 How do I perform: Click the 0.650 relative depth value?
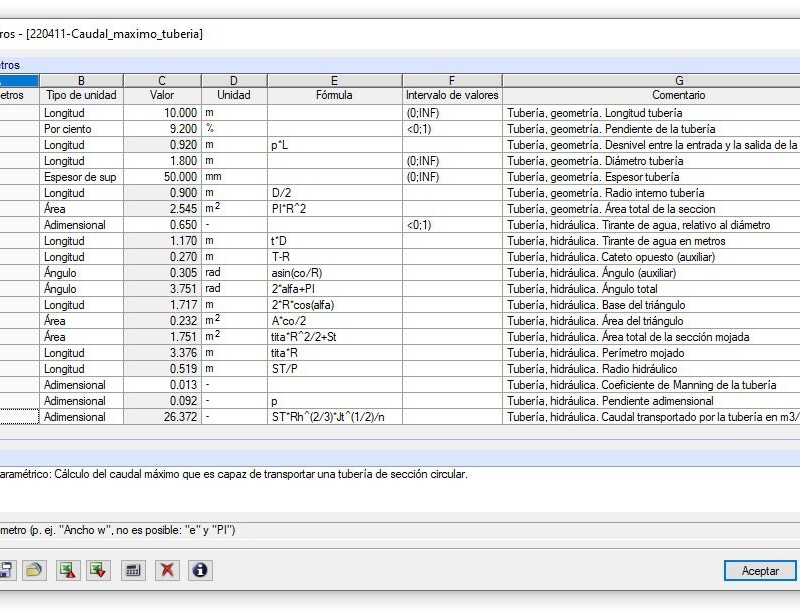(x=162, y=225)
